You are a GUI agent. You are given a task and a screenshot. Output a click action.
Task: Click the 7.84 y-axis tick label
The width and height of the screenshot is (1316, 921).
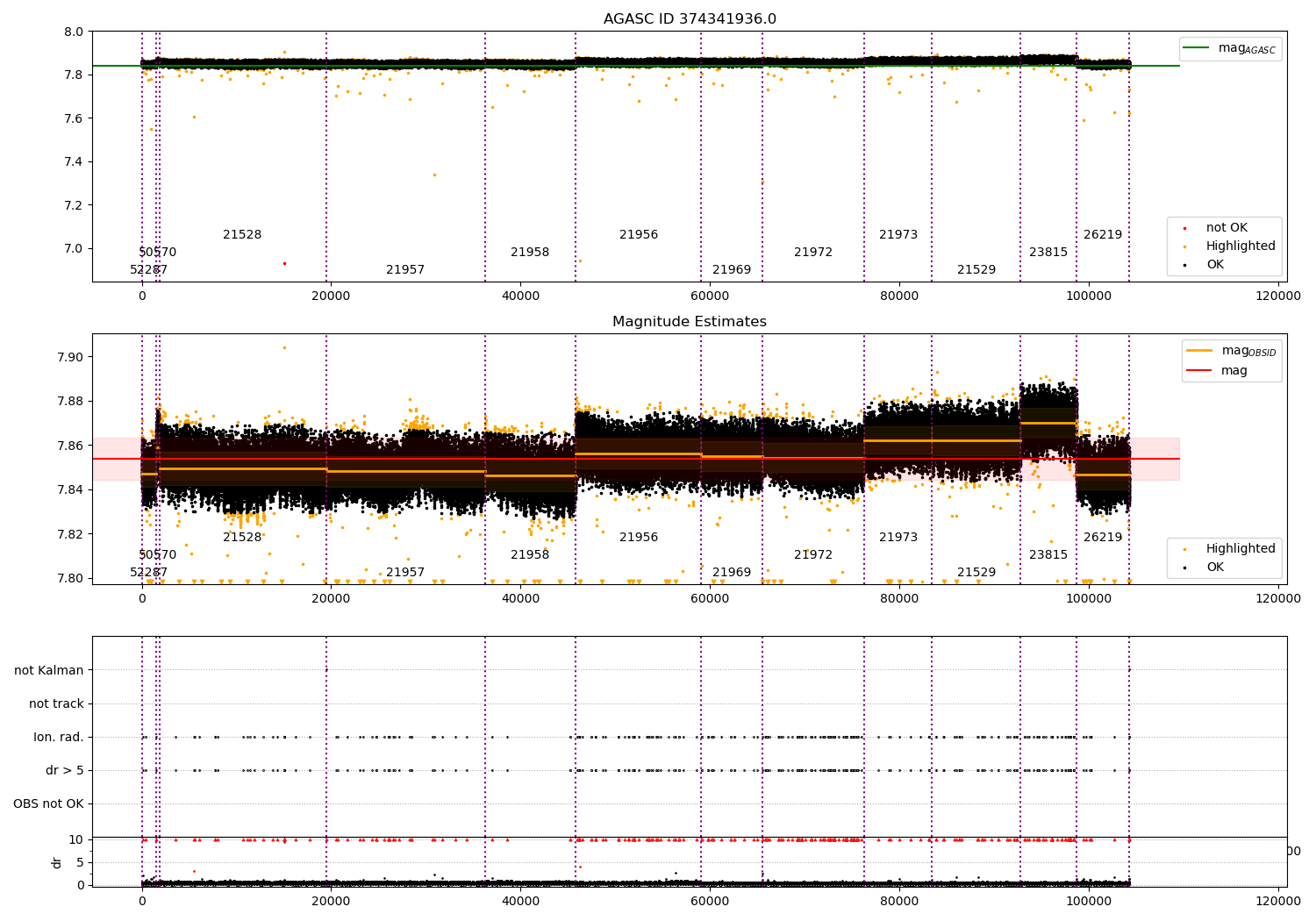pos(71,489)
